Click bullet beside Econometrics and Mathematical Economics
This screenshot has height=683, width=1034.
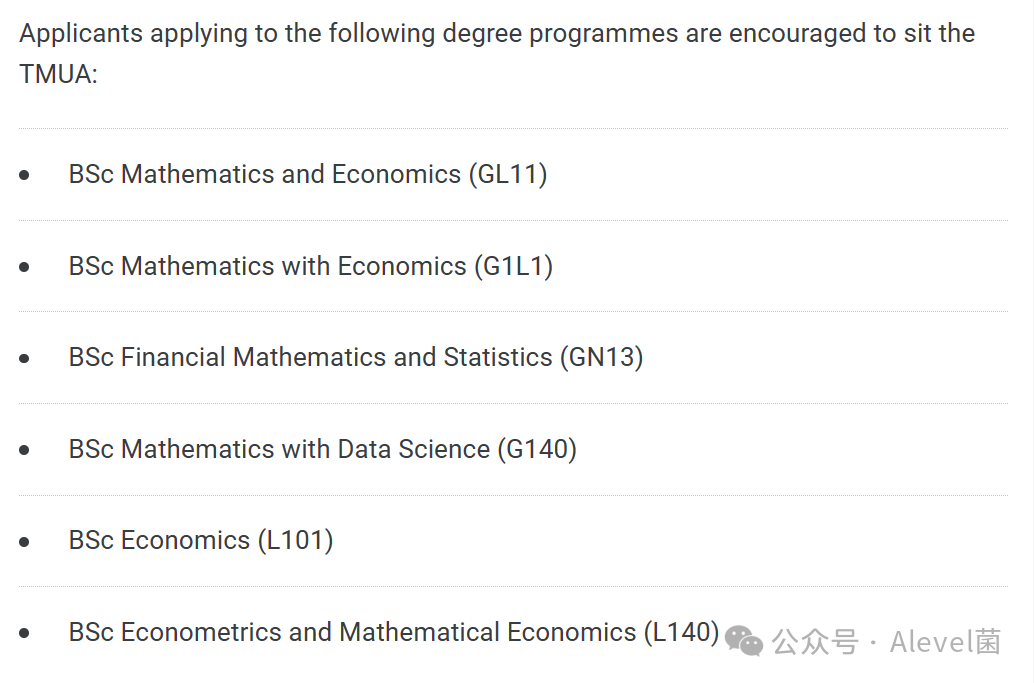pyautogui.click(x=24, y=634)
